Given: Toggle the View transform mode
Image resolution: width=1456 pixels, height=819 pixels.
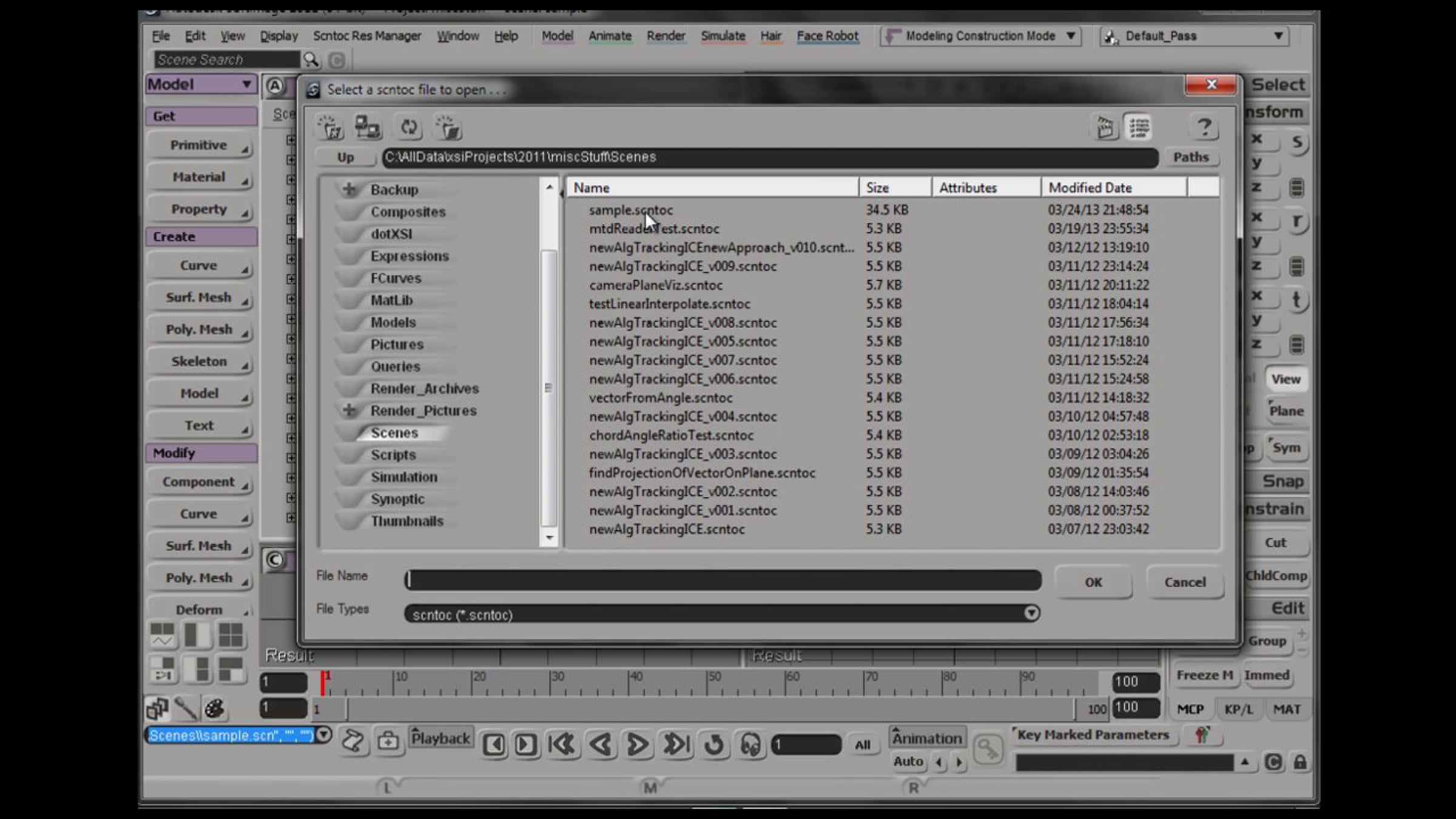Looking at the screenshot, I should (x=1286, y=379).
